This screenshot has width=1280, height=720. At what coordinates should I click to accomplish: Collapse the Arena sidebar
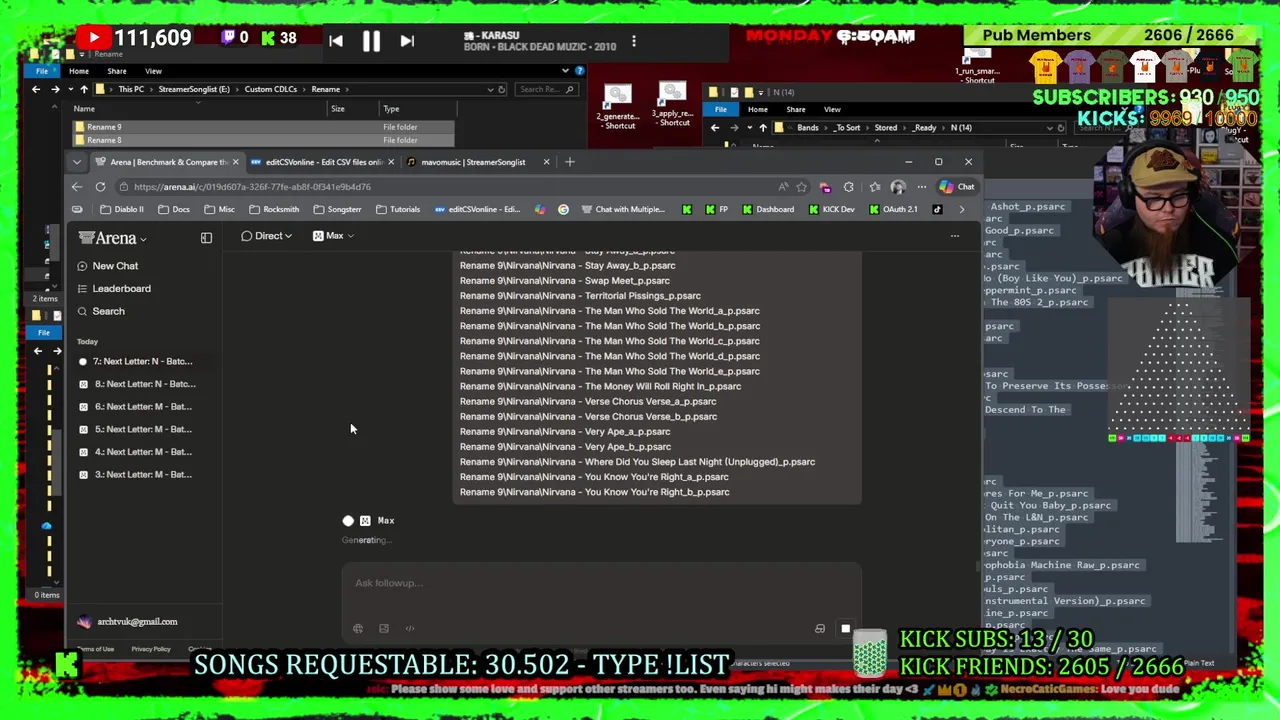click(206, 238)
